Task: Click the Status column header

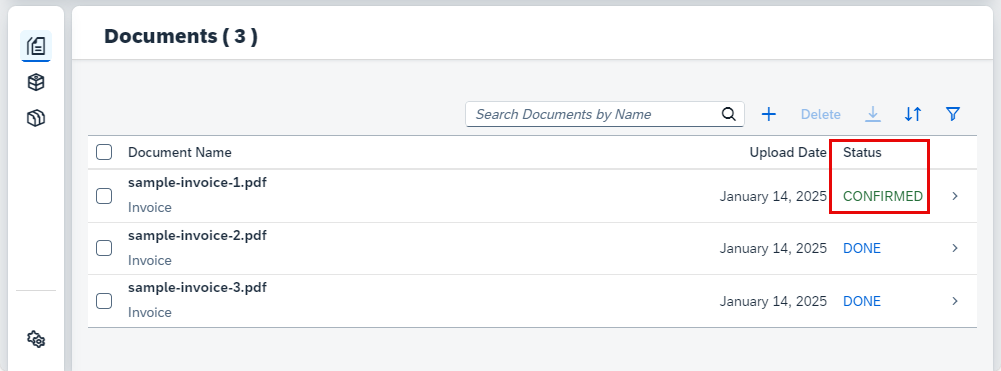Action: 862,152
